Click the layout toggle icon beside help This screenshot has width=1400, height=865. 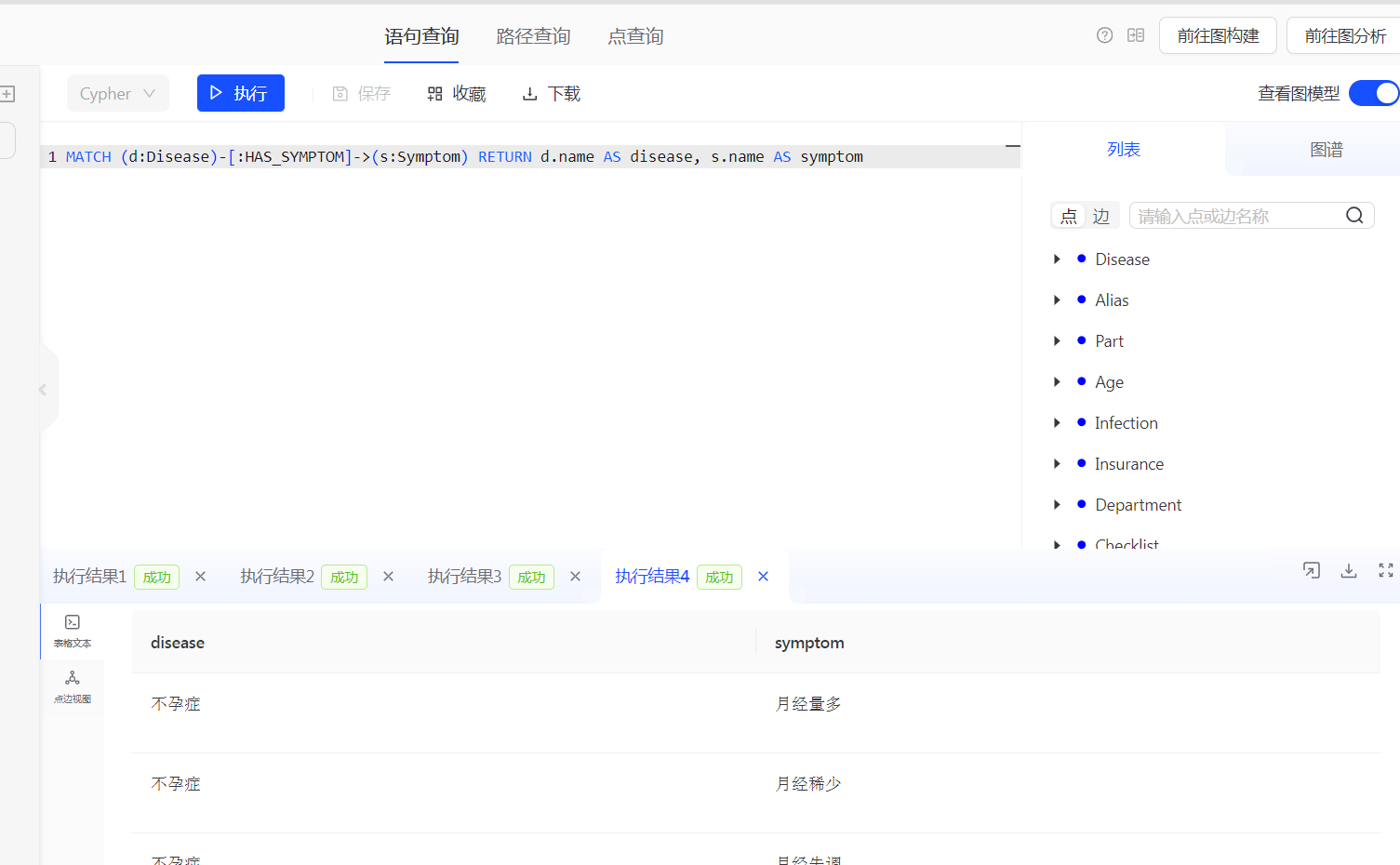coord(1136,34)
